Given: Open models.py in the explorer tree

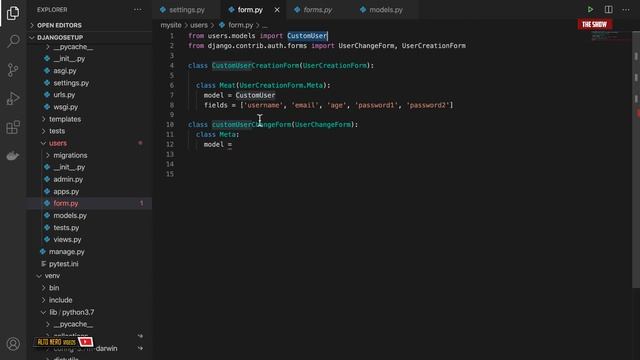Looking at the screenshot, I should click(70, 216).
